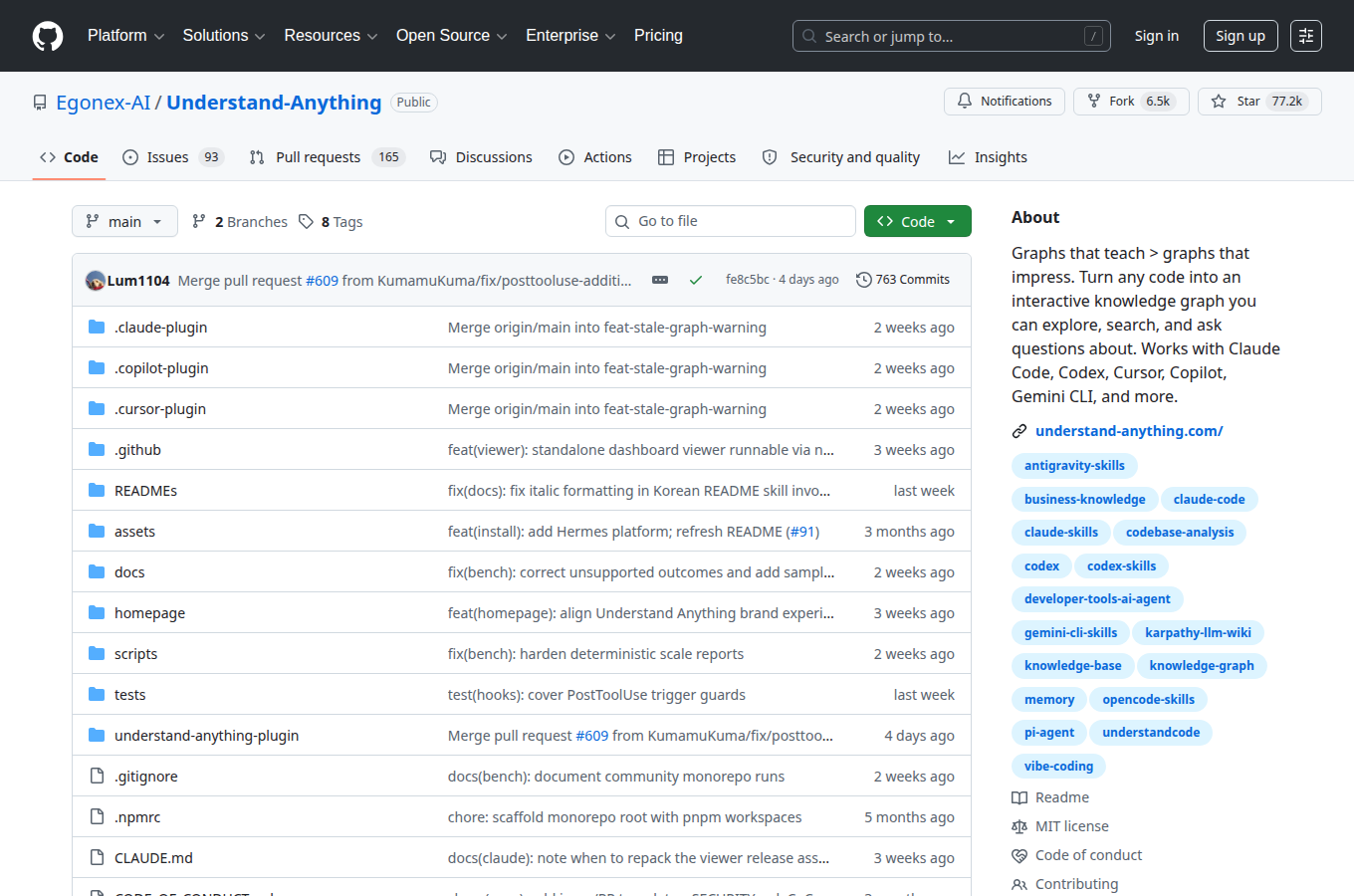Click the file icon for CLAUDE.md
This screenshot has width=1354, height=896.
[x=97, y=857]
